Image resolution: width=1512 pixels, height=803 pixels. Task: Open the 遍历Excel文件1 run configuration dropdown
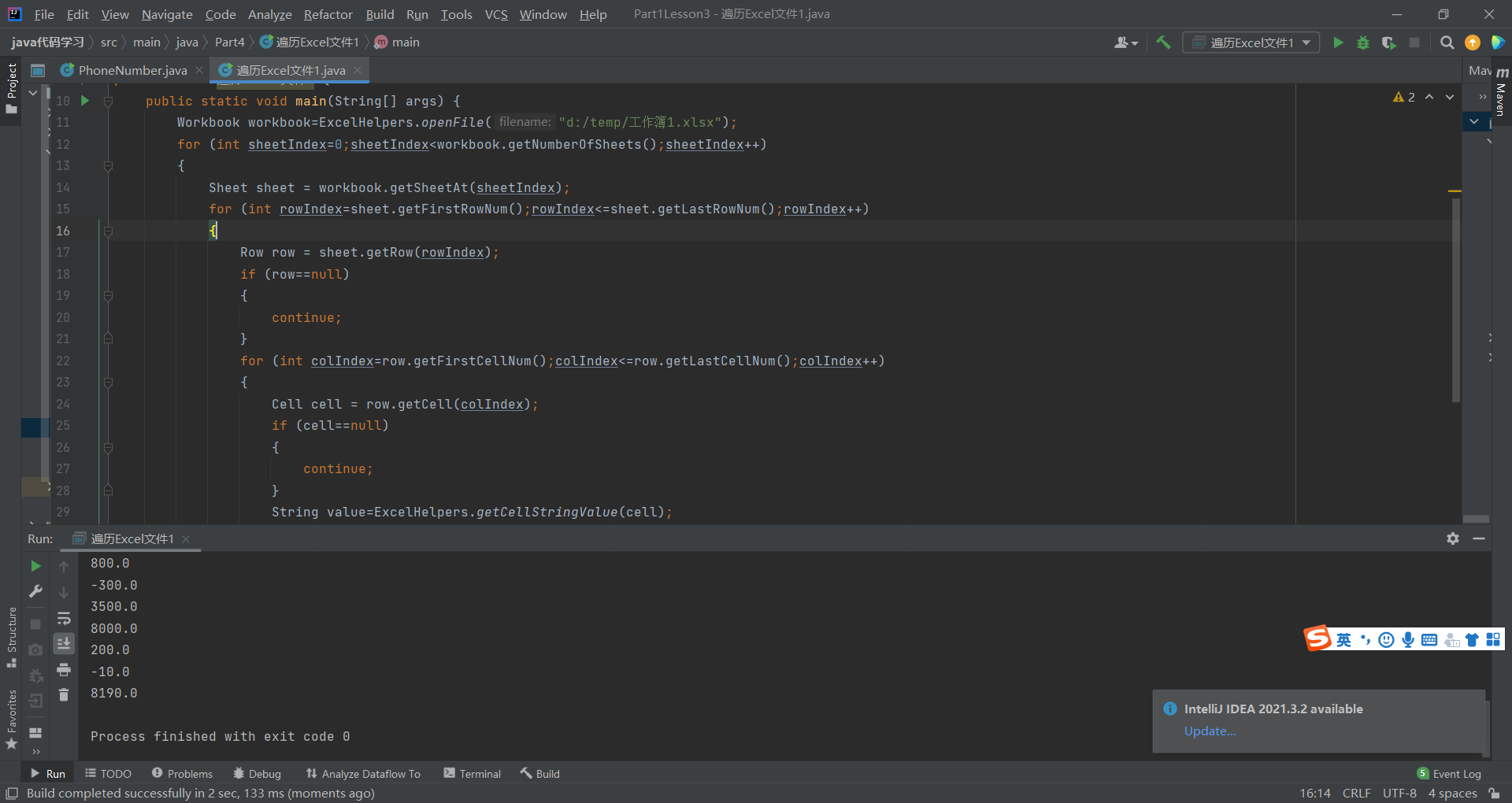coord(1251,43)
